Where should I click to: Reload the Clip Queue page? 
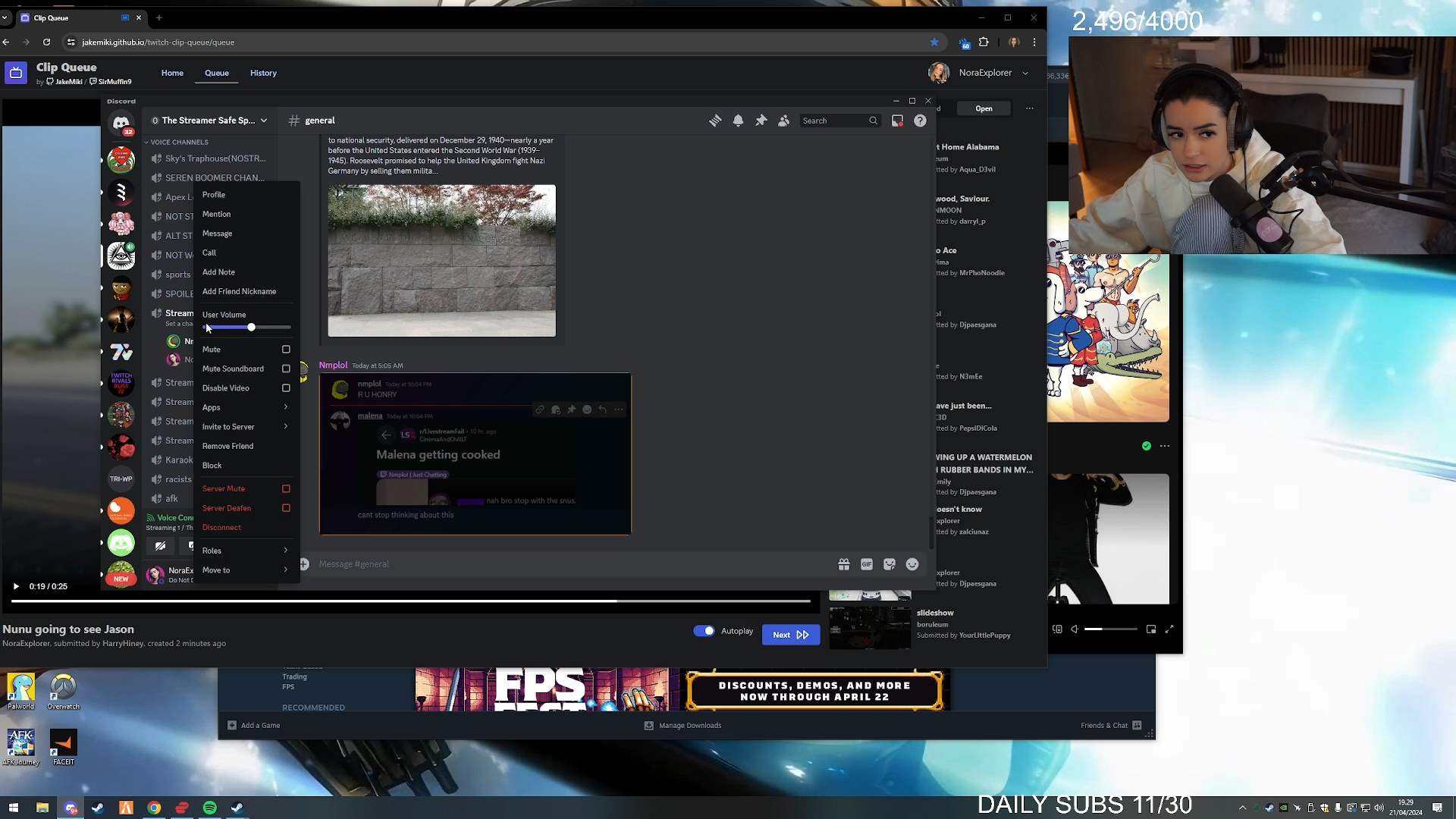click(46, 42)
